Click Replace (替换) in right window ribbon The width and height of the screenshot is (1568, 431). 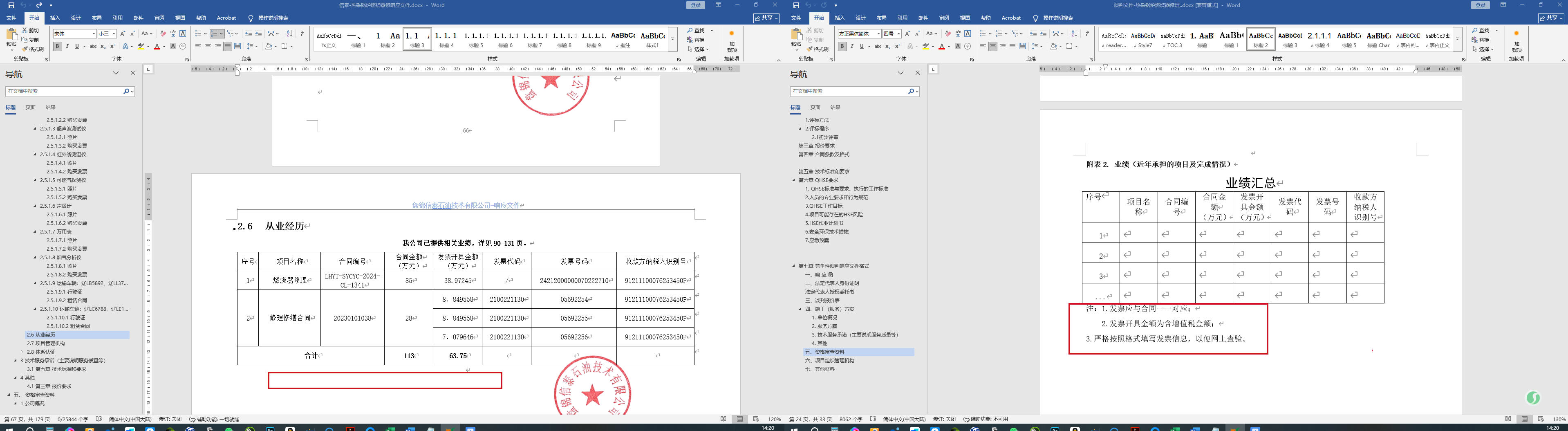[1481, 40]
